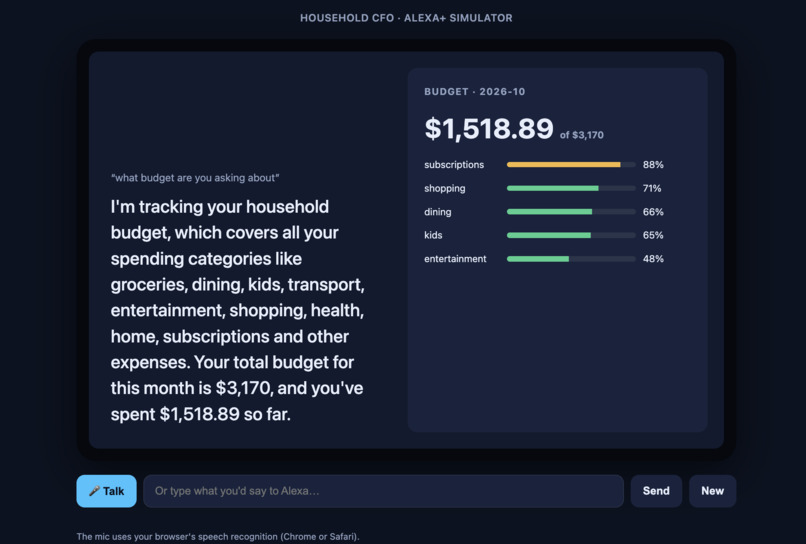Click the 'shopping' category label
This screenshot has width=806, height=544.
(445, 188)
